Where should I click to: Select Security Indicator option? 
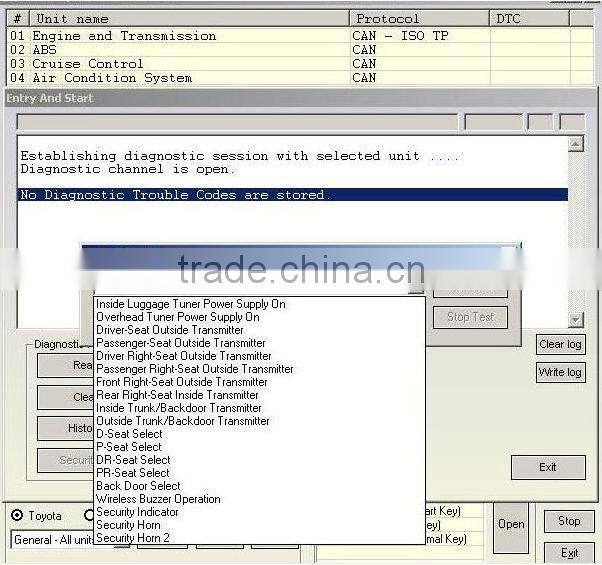[x=137, y=512]
